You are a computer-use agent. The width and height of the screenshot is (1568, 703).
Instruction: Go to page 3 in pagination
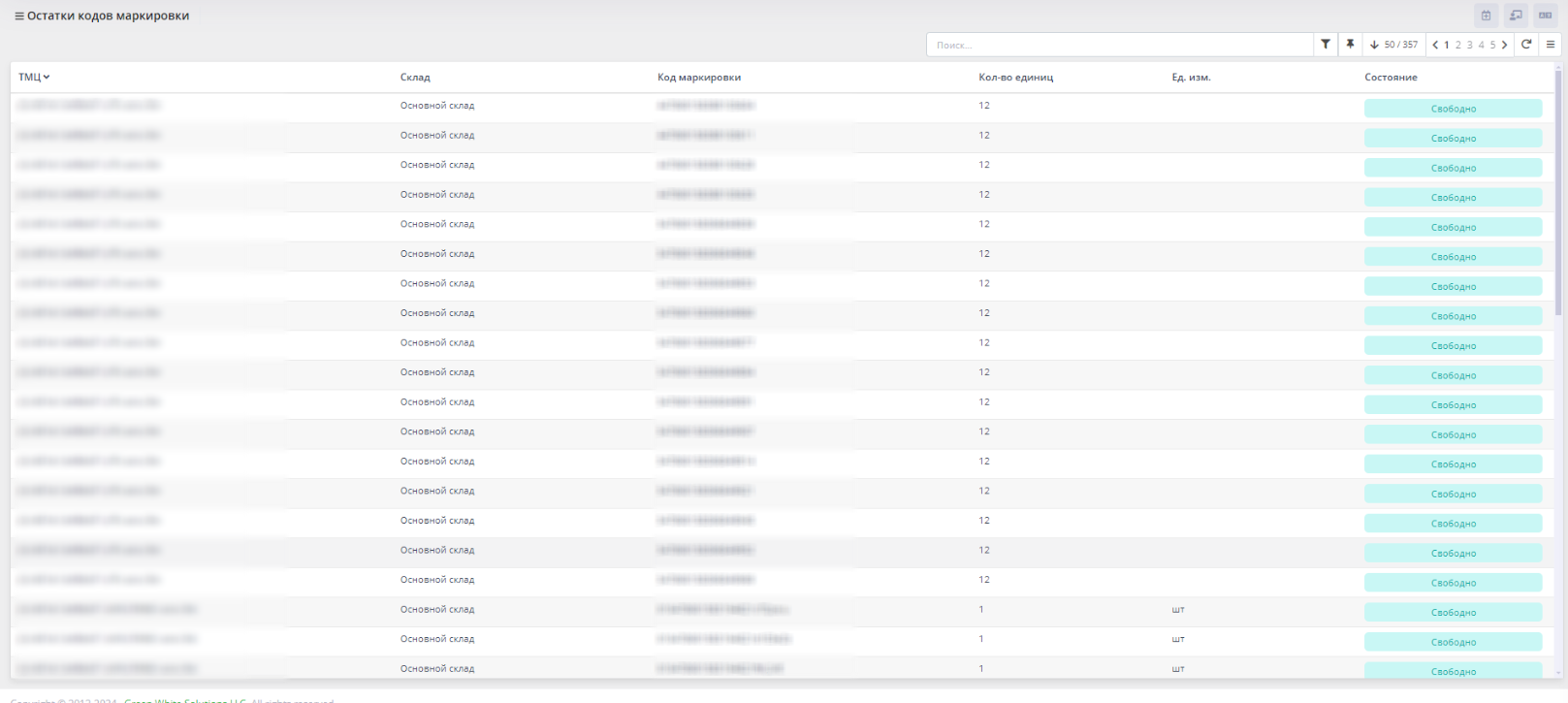(x=1470, y=45)
